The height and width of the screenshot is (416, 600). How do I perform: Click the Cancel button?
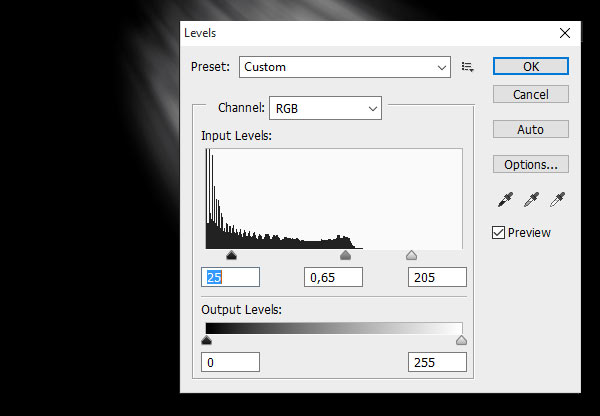pyautogui.click(x=531, y=94)
